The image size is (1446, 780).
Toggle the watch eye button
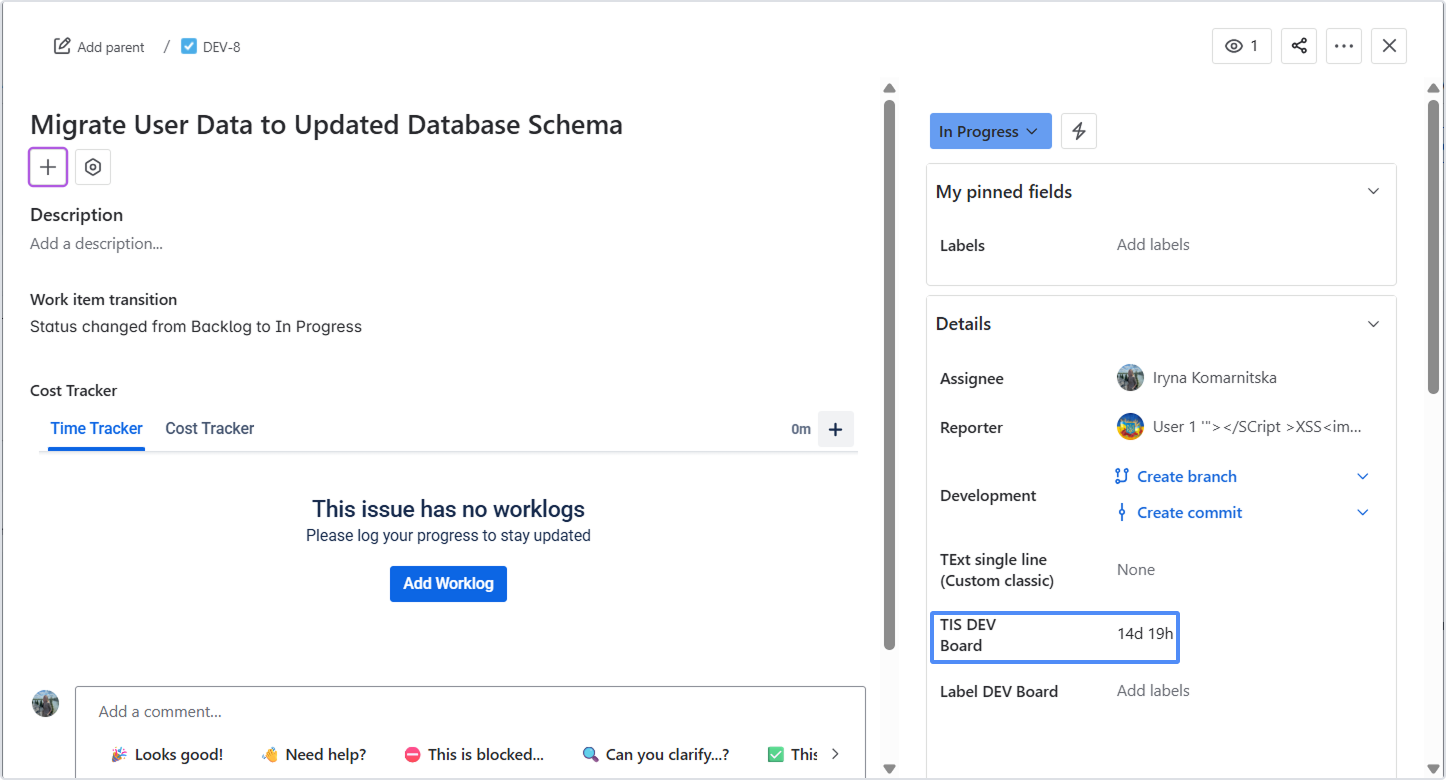(x=1242, y=46)
